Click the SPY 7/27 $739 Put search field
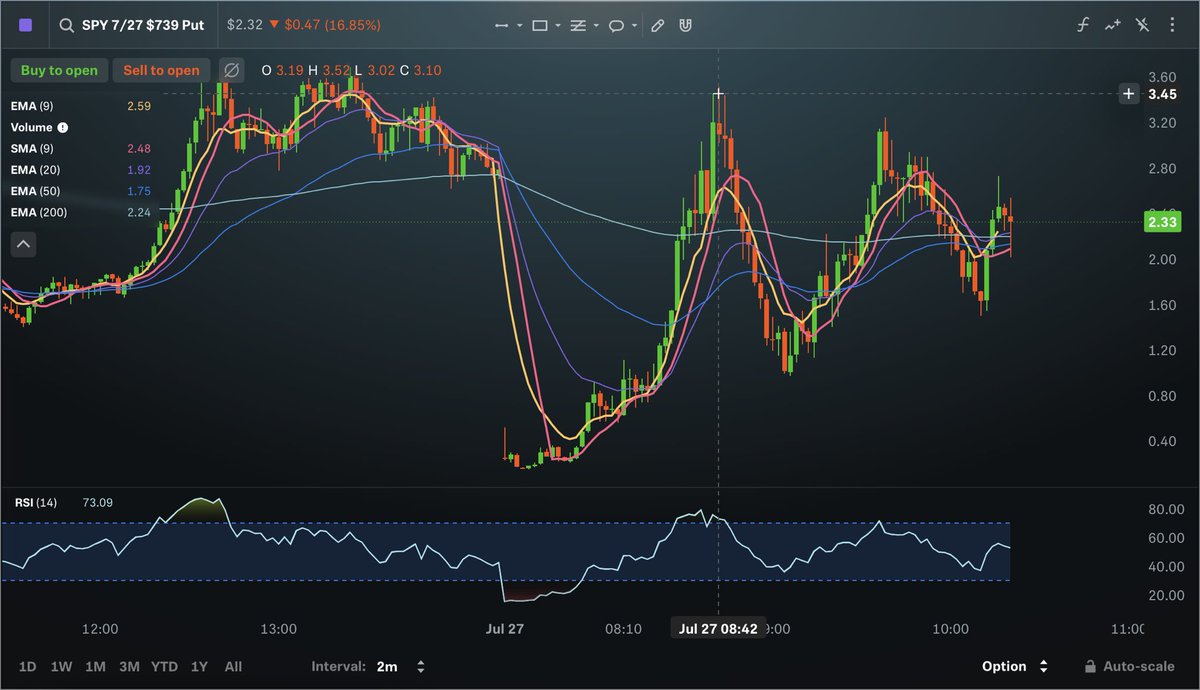The image size is (1200, 690). click(x=132, y=25)
